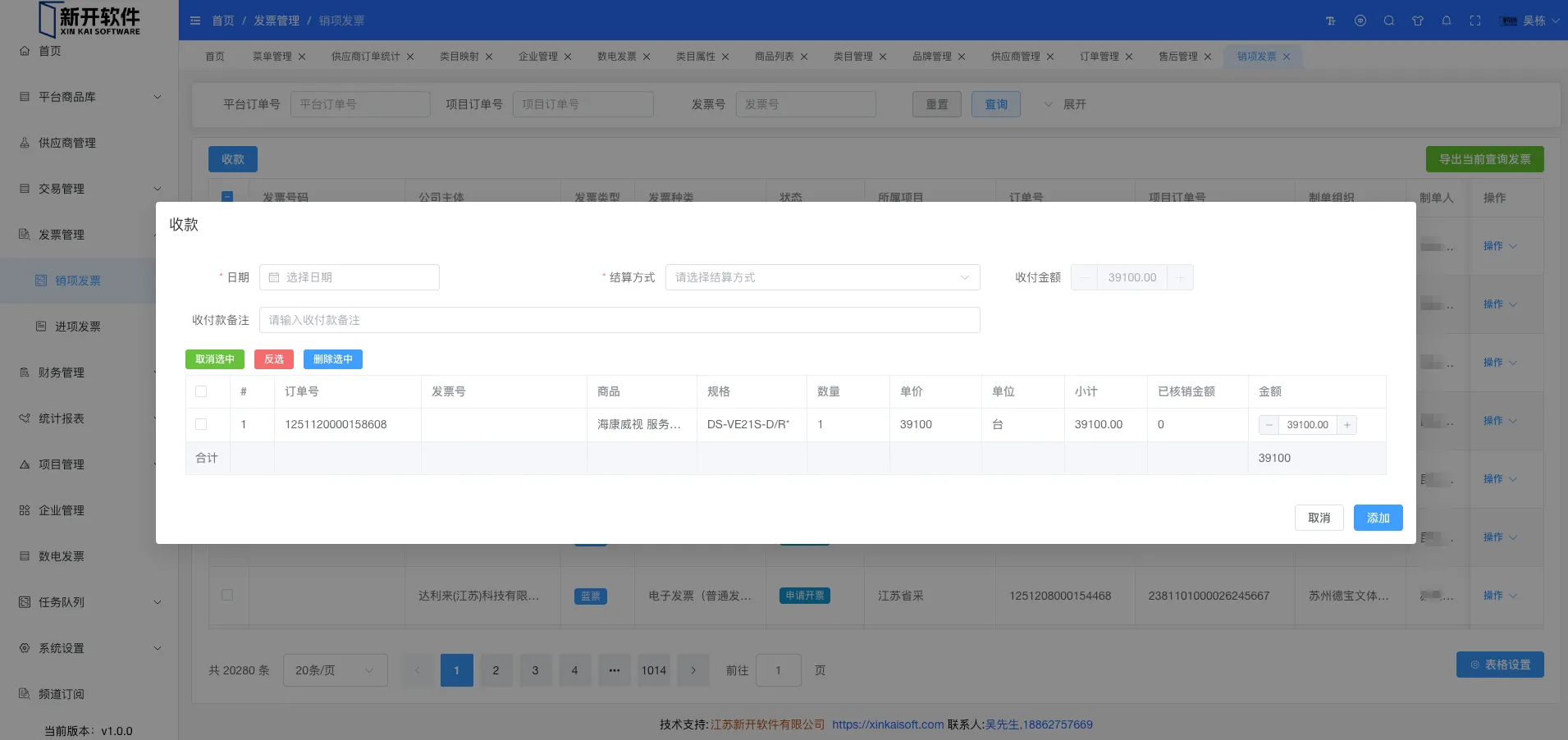
Task: Click the shirt-shaped theme icon
Action: (1418, 21)
